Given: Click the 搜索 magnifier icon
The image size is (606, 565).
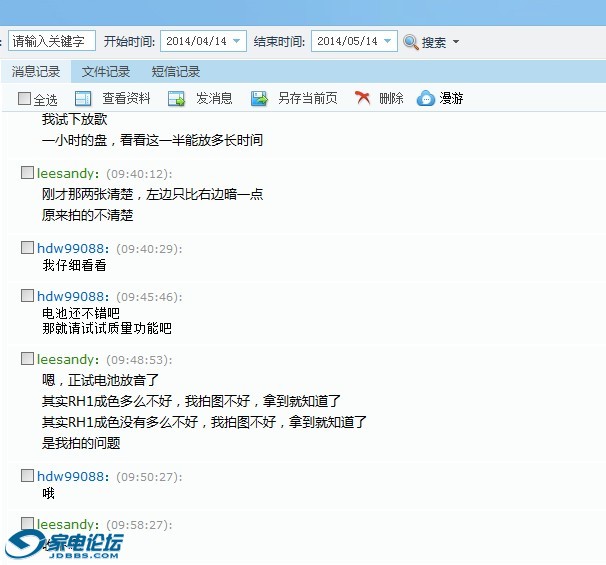Looking at the screenshot, I should (410, 42).
